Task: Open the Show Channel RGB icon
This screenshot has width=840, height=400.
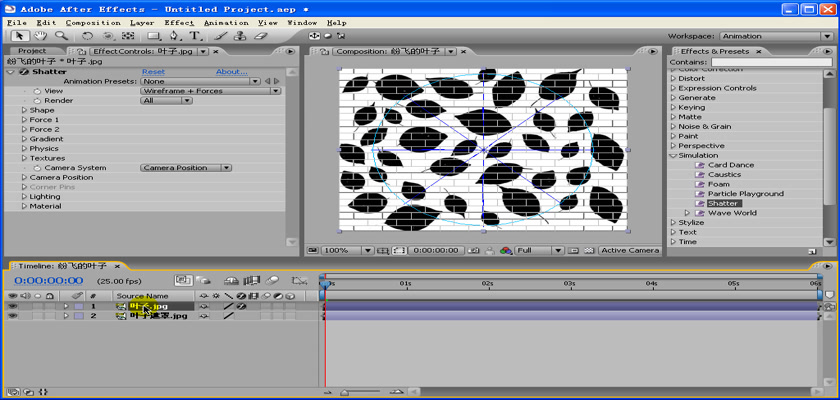Action: click(506, 251)
